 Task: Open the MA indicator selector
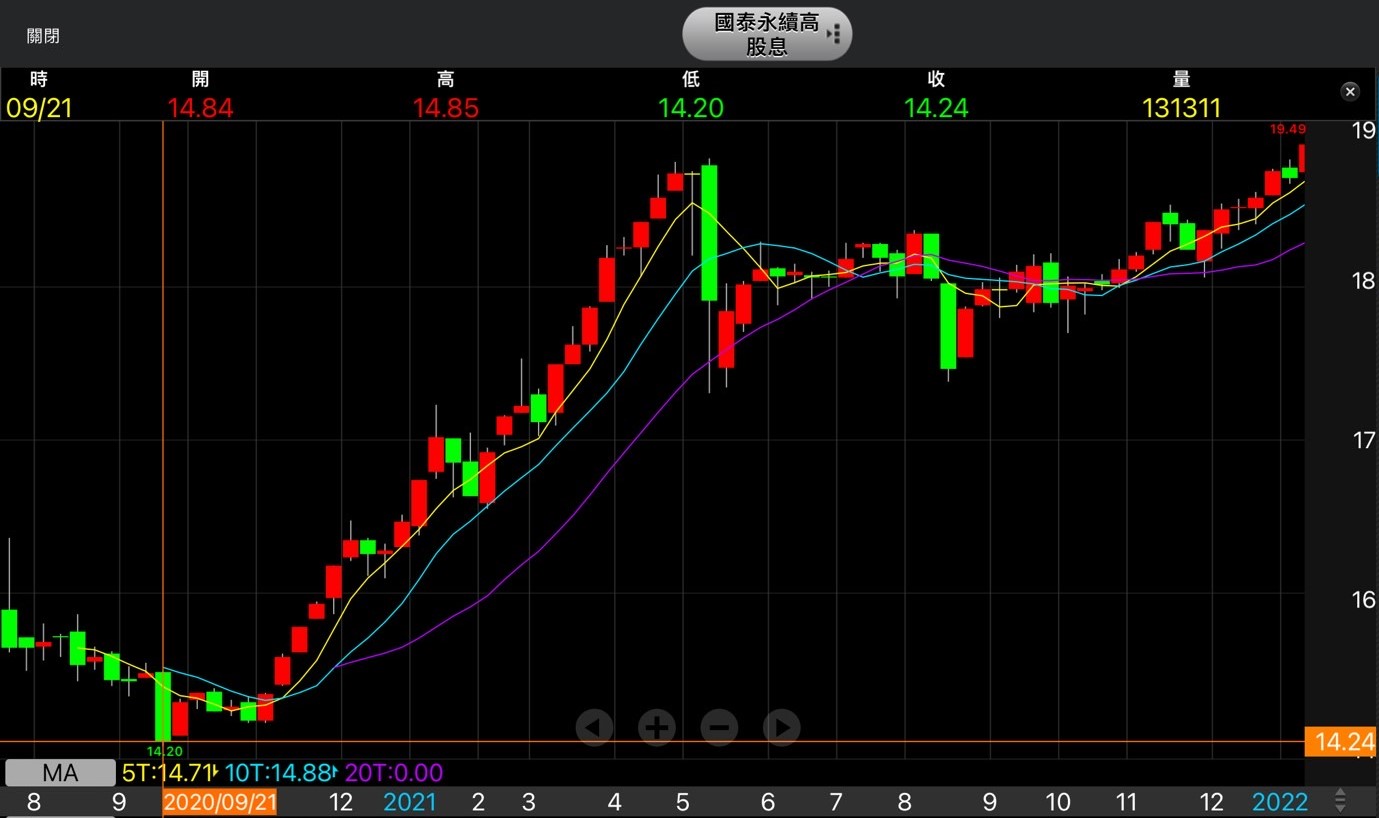click(x=60, y=772)
